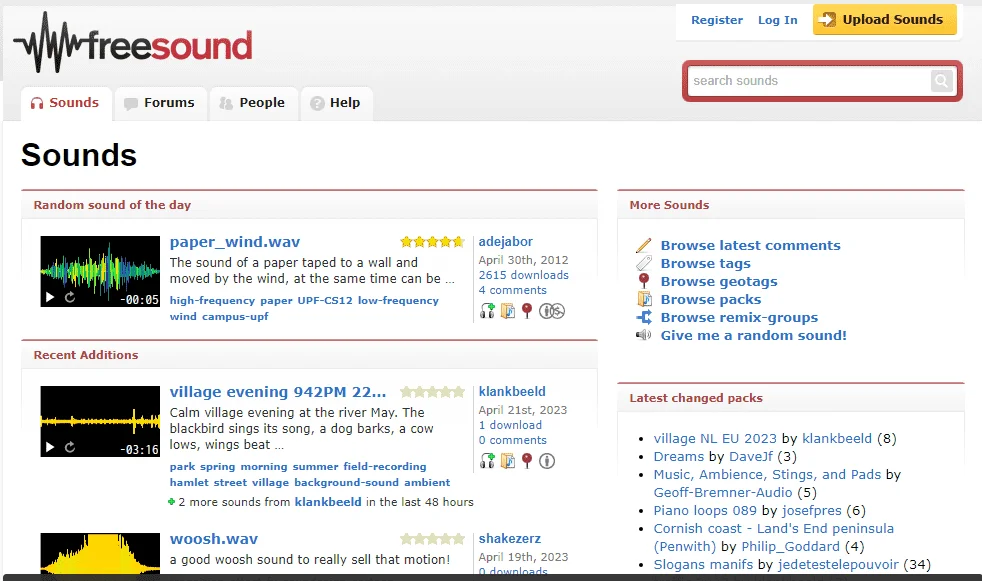Image resolution: width=982 pixels, height=581 pixels.
Task: Open the 4 comments link
Action: (x=512, y=290)
